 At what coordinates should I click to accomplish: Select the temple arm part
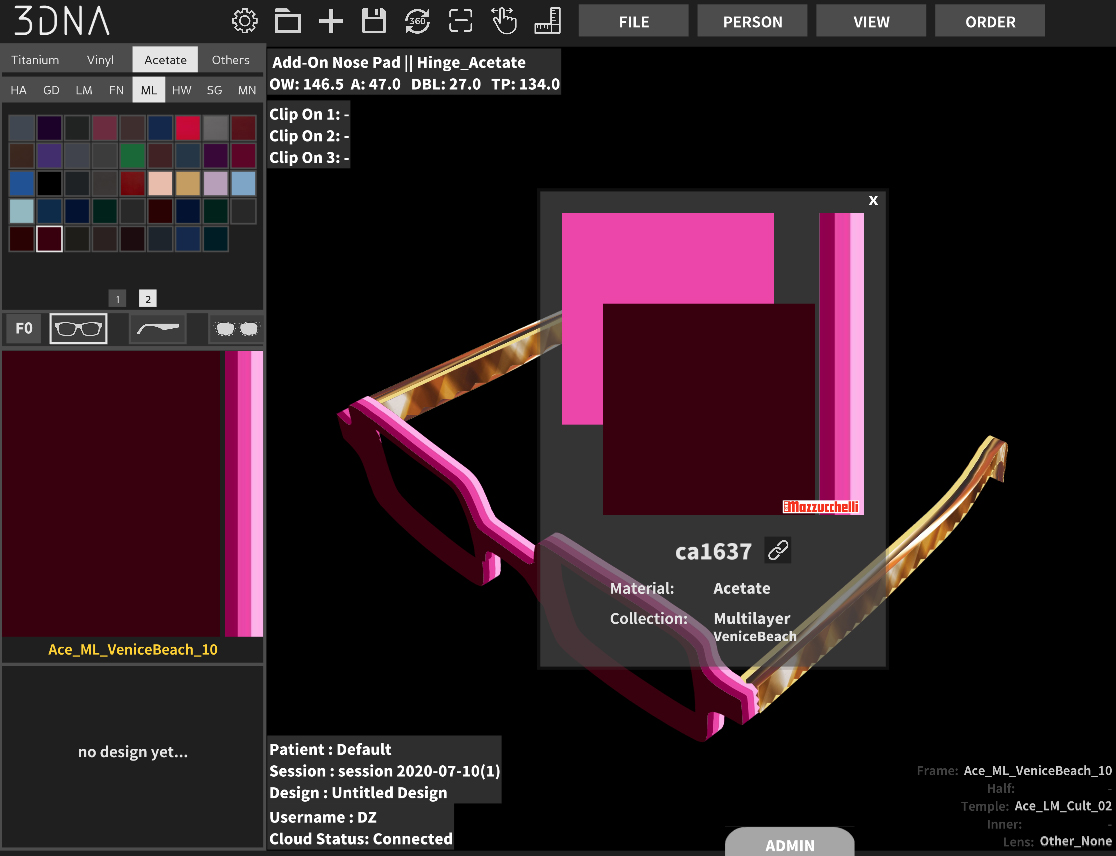pyautogui.click(x=158, y=329)
